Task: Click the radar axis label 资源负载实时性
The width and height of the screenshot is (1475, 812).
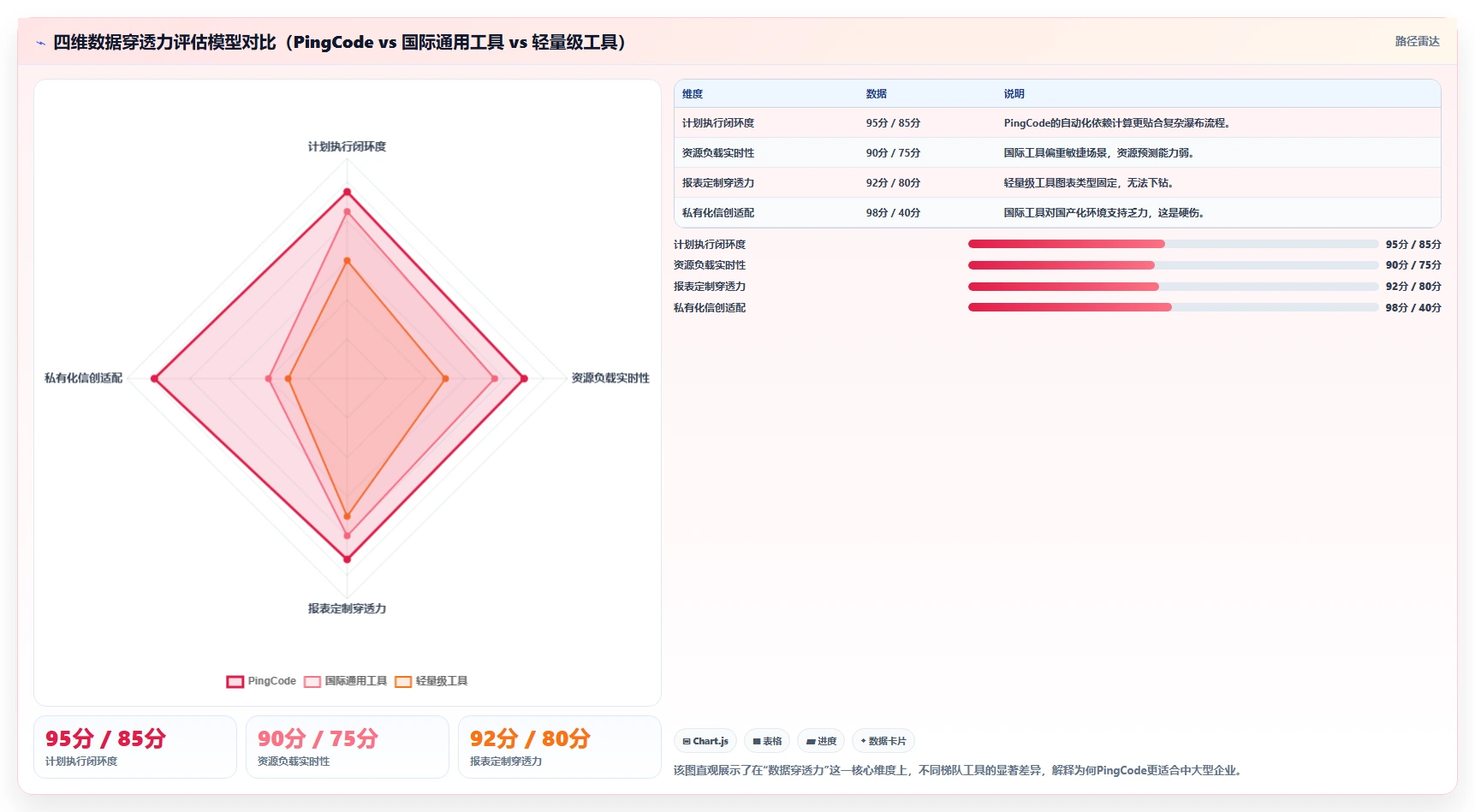Action: [x=610, y=378]
